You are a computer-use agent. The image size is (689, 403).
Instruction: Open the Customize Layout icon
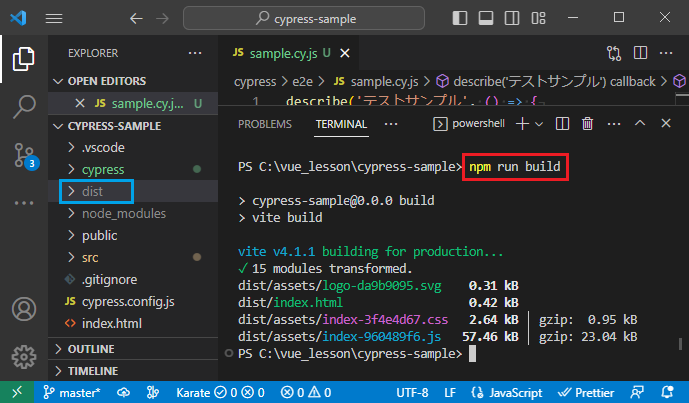(x=538, y=18)
